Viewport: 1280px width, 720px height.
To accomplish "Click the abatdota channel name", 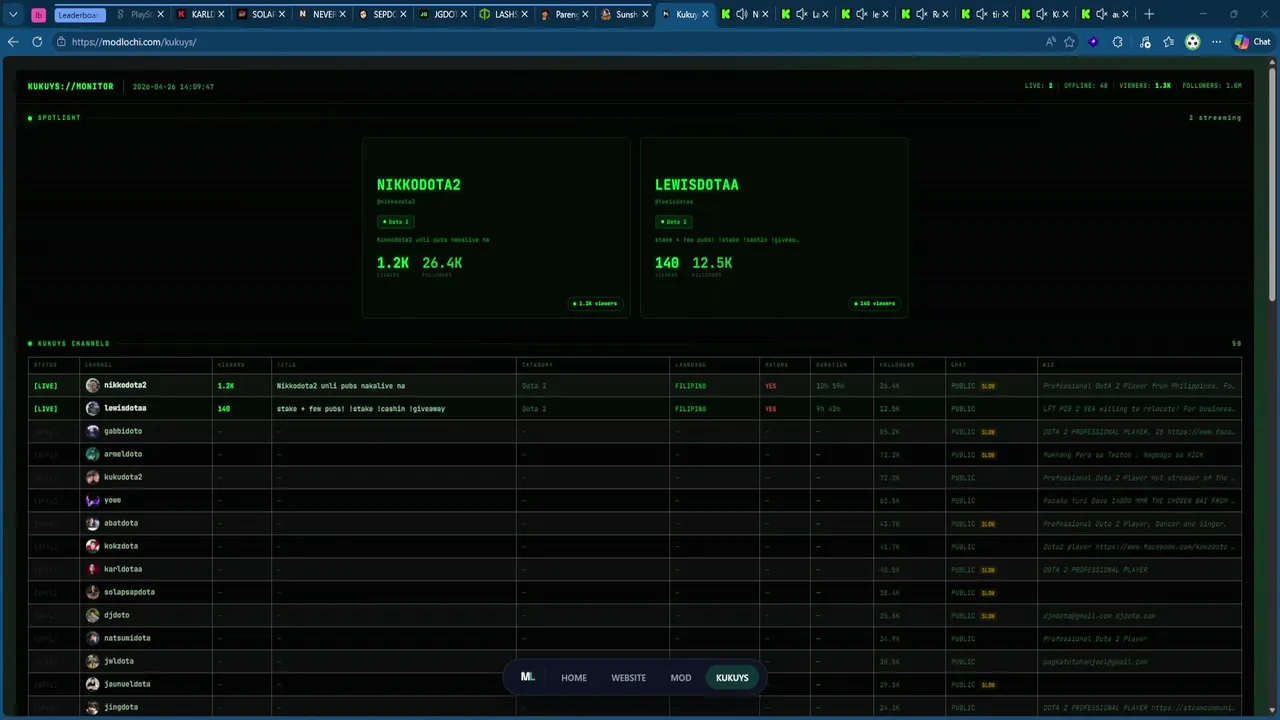I will [121, 523].
